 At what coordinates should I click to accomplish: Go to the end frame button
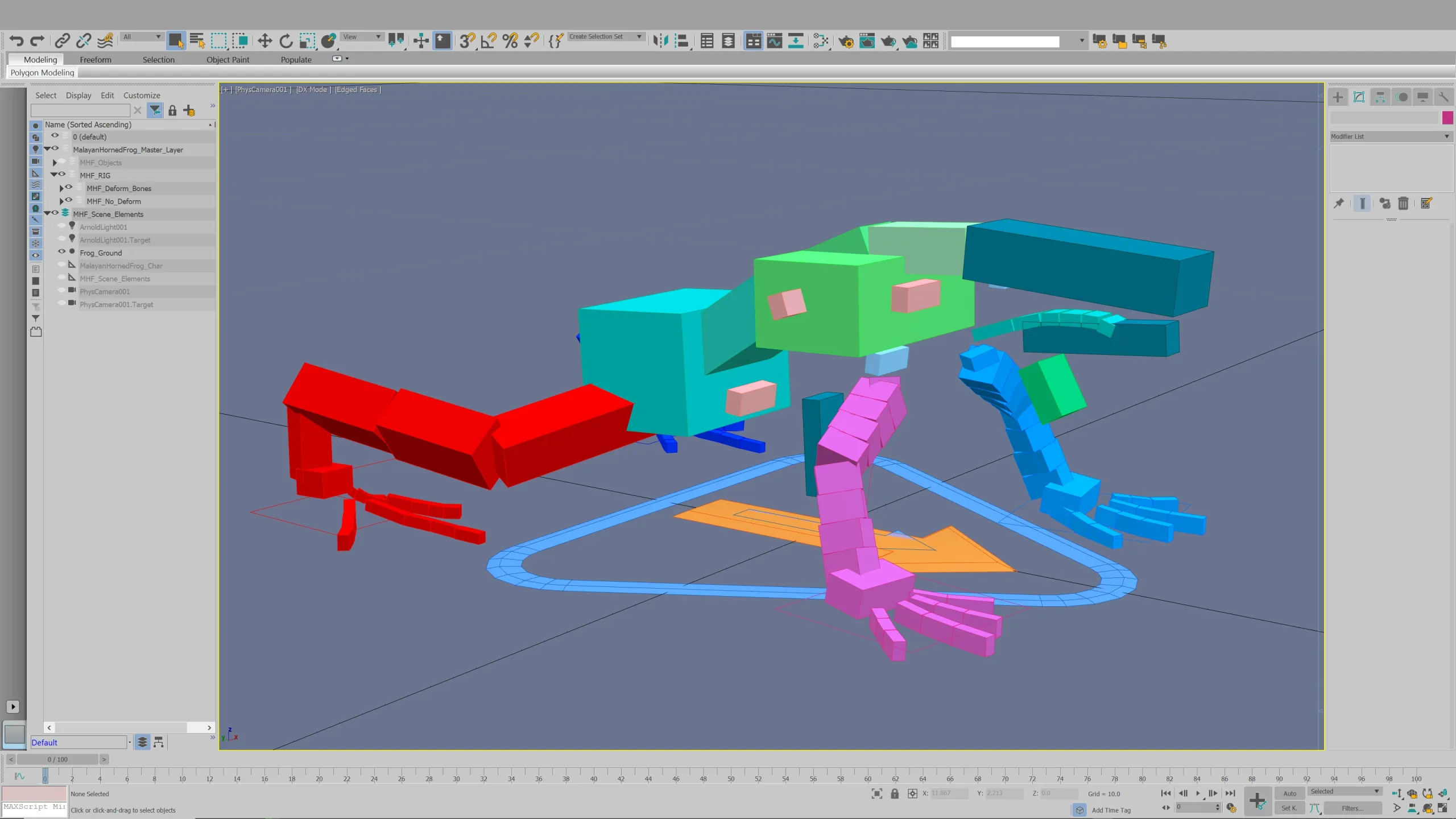coord(1230,793)
